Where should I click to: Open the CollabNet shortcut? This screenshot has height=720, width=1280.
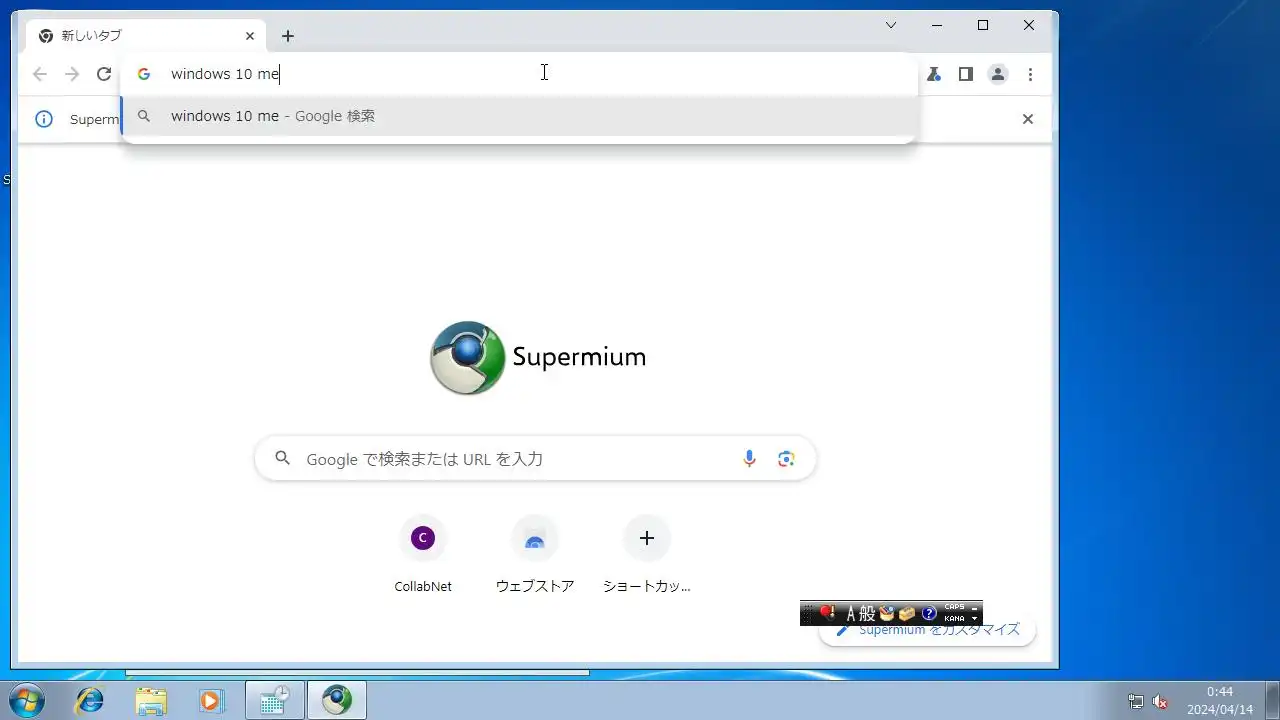coord(423,555)
